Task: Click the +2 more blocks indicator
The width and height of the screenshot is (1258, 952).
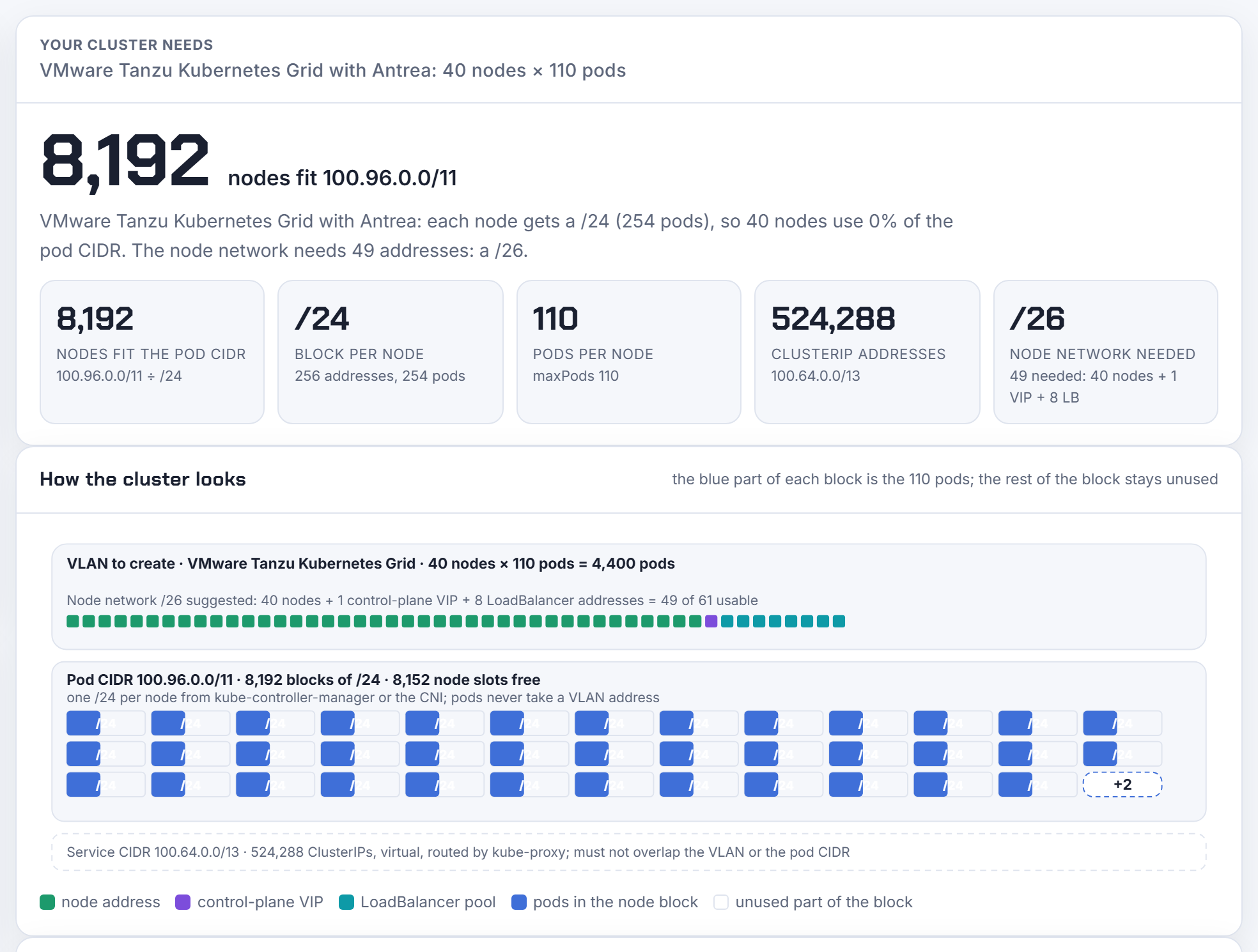Action: [x=1122, y=785]
